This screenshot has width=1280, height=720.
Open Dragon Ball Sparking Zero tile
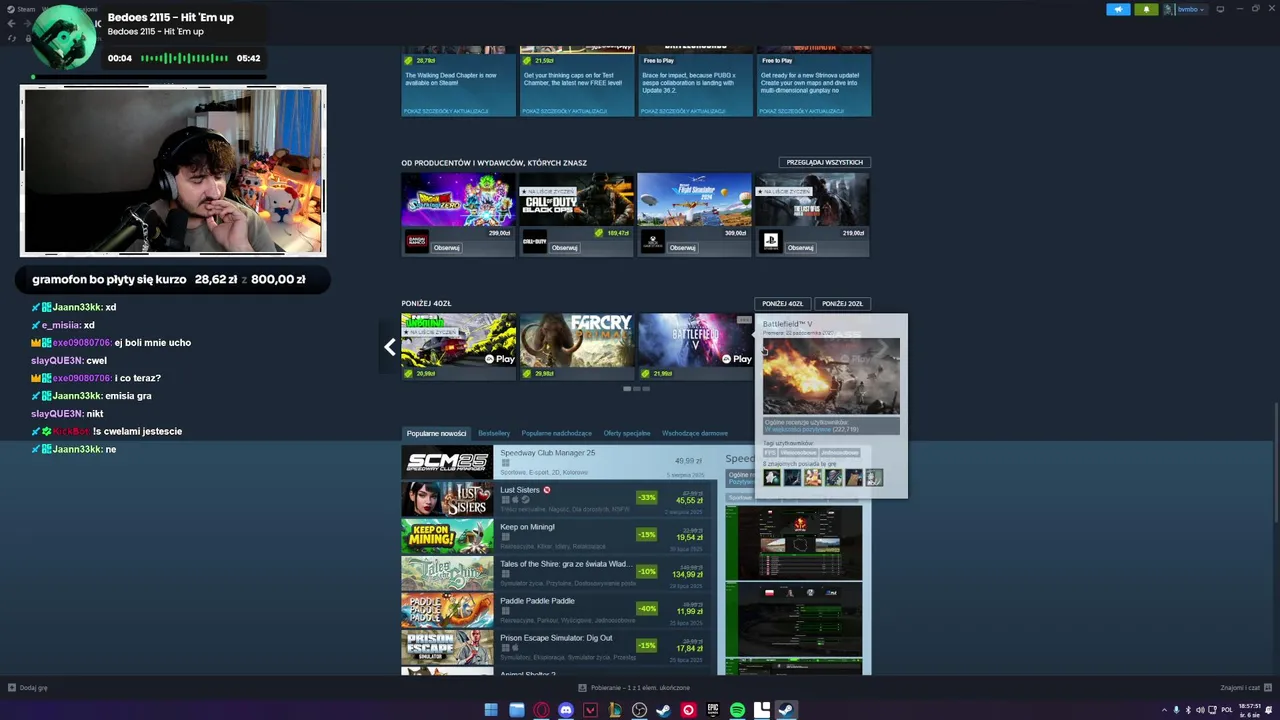click(458, 200)
